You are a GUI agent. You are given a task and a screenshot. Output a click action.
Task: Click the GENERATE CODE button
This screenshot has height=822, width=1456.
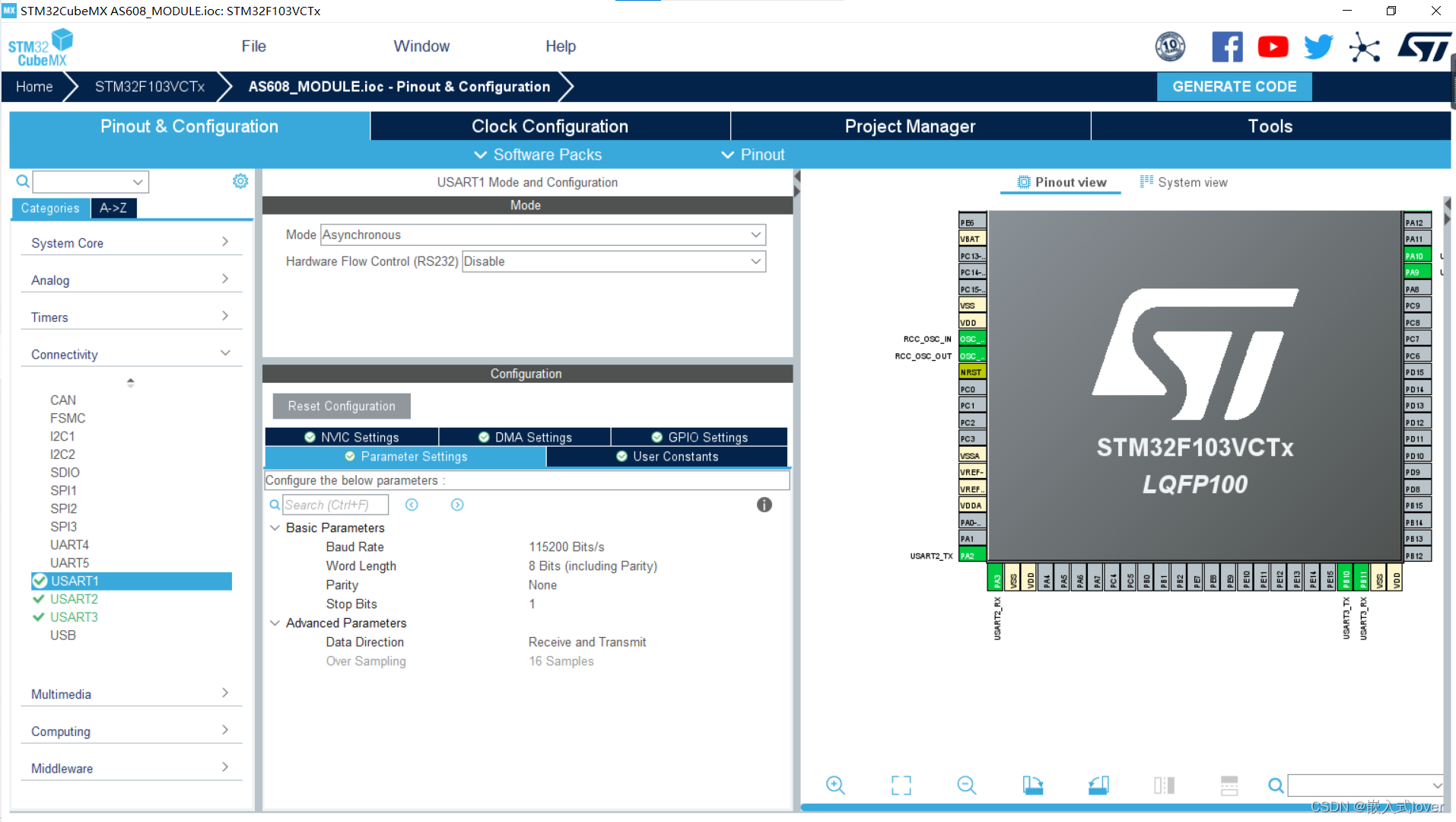coord(1234,86)
